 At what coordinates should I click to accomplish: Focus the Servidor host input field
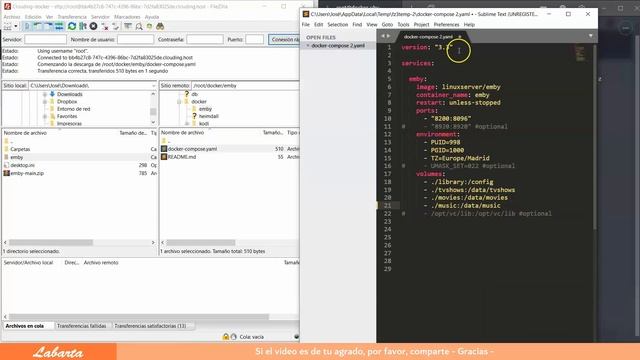[45, 40]
